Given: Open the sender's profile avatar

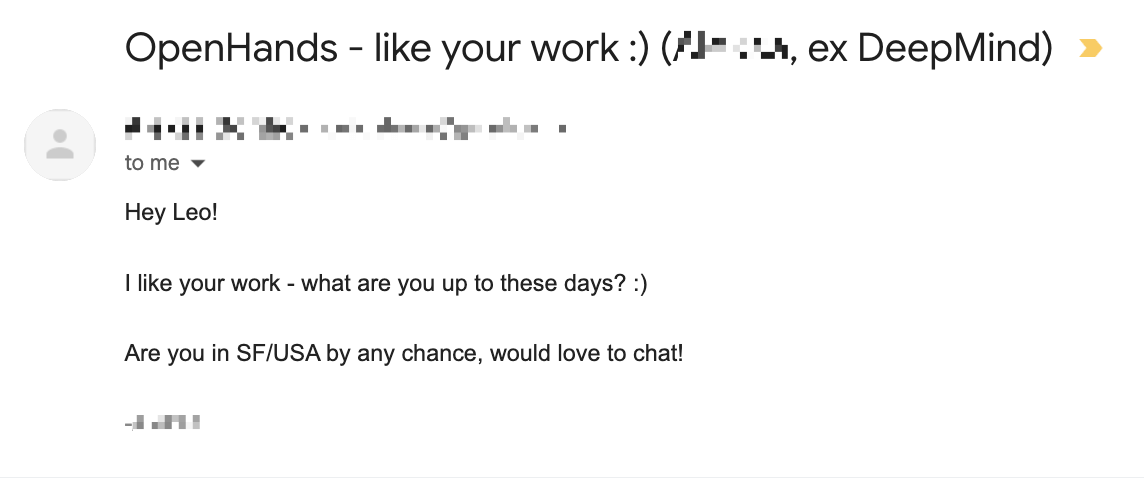Looking at the screenshot, I should tap(60, 144).
